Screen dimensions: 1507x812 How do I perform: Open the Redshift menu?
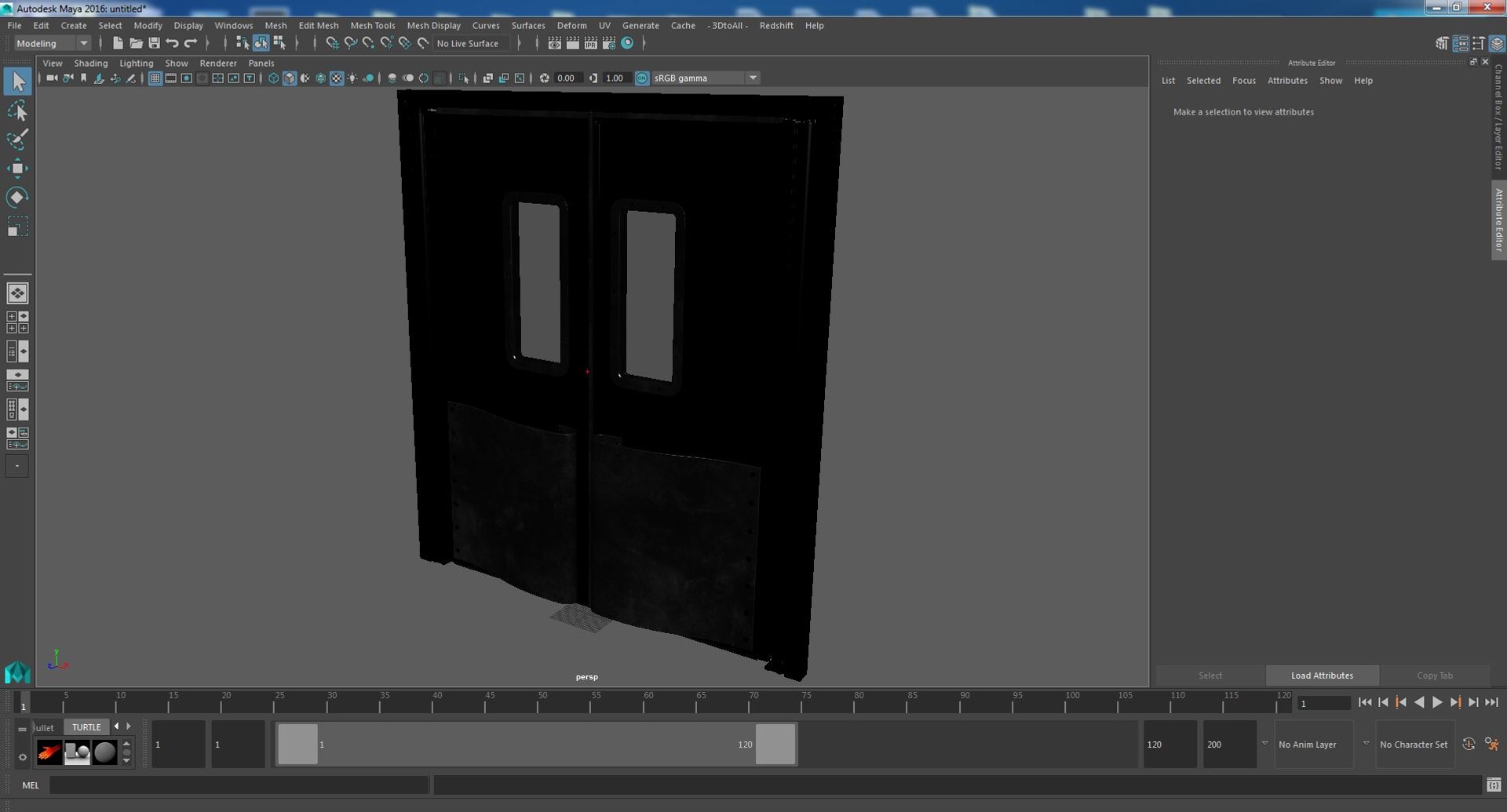[x=776, y=25]
